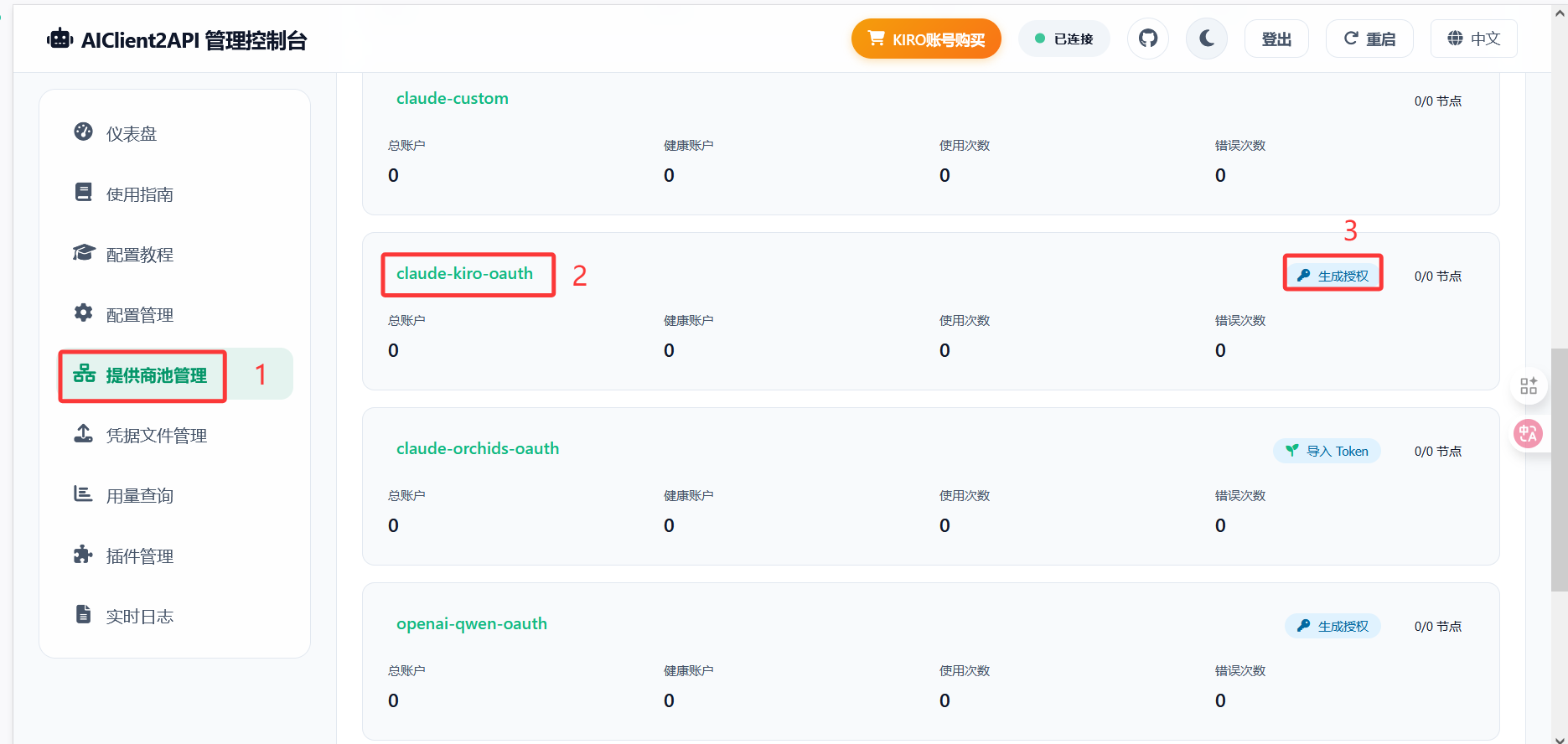The width and height of the screenshot is (1568, 744).
Task: Click the floating grid-plus widget icon
Action: click(x=1529, y=385)
